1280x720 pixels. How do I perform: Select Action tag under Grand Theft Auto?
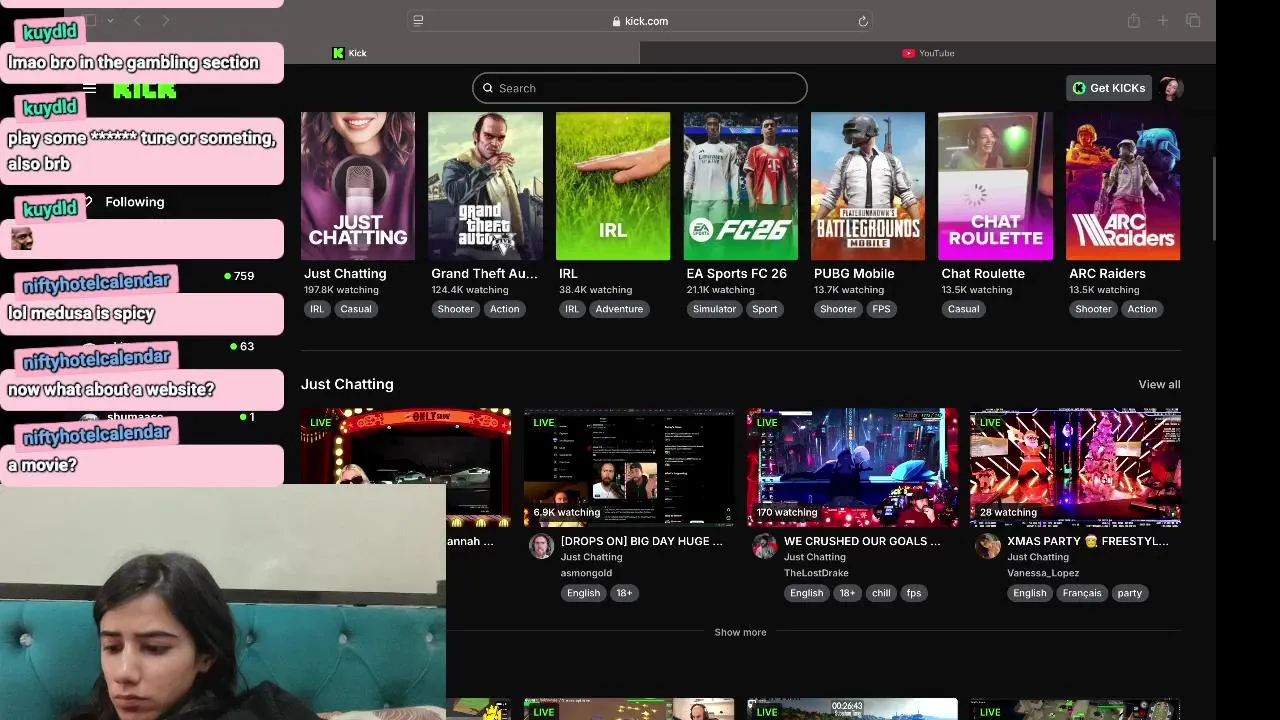coord(504,309)
